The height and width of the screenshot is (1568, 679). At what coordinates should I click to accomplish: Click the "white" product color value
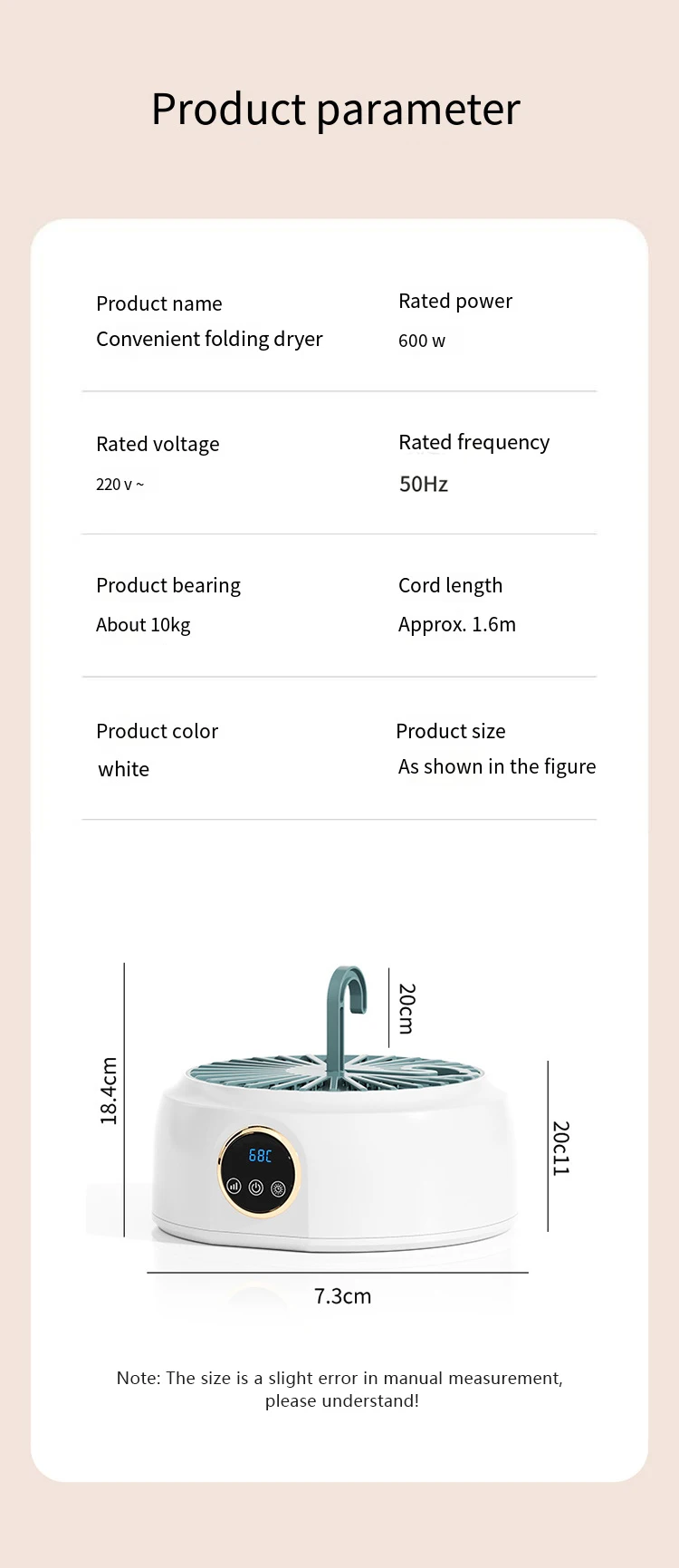point(124,769)
